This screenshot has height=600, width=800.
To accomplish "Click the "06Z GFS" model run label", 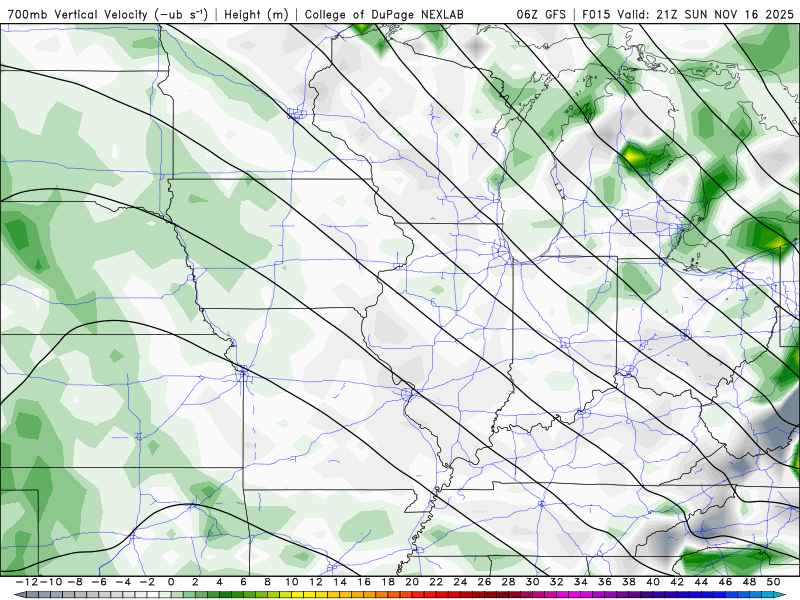I will tap(541, 15).
